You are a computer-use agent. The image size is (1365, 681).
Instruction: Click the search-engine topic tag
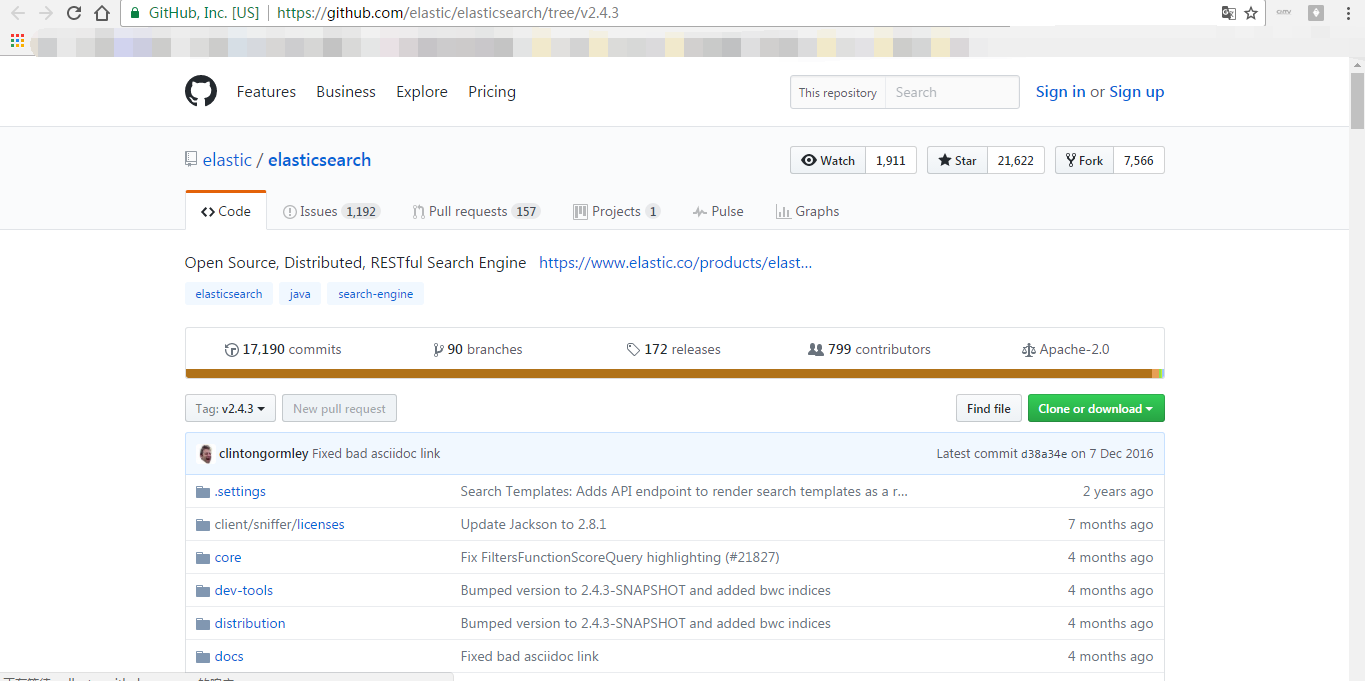coord(375,294)
